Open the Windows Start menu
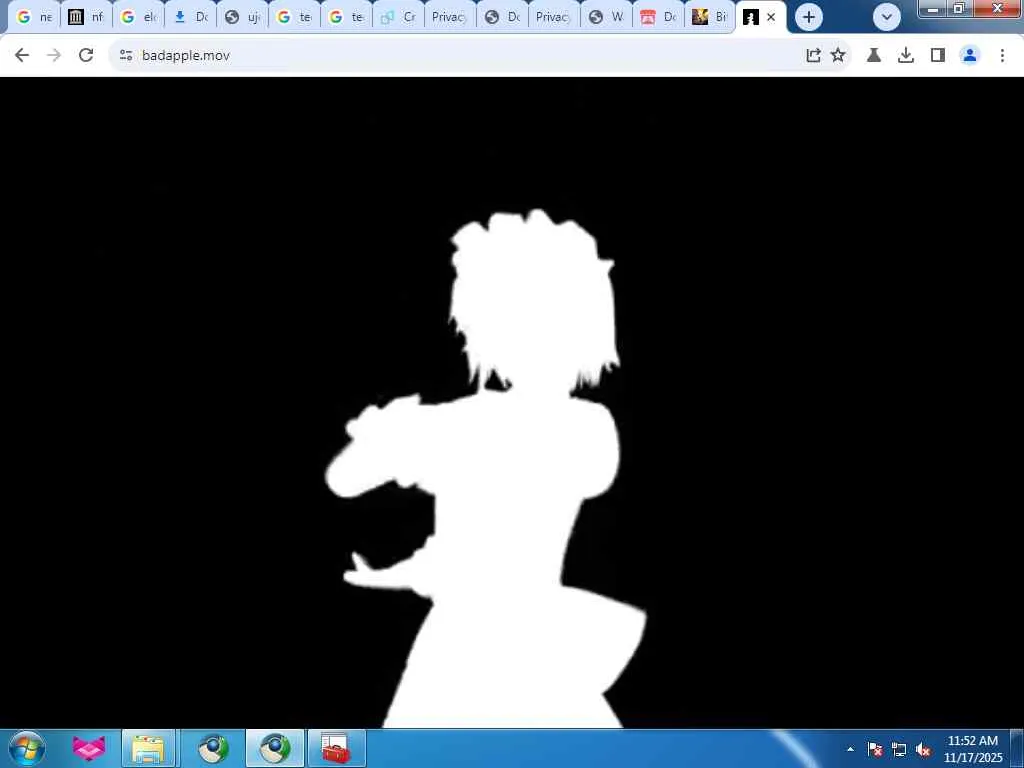 (27, 748)
